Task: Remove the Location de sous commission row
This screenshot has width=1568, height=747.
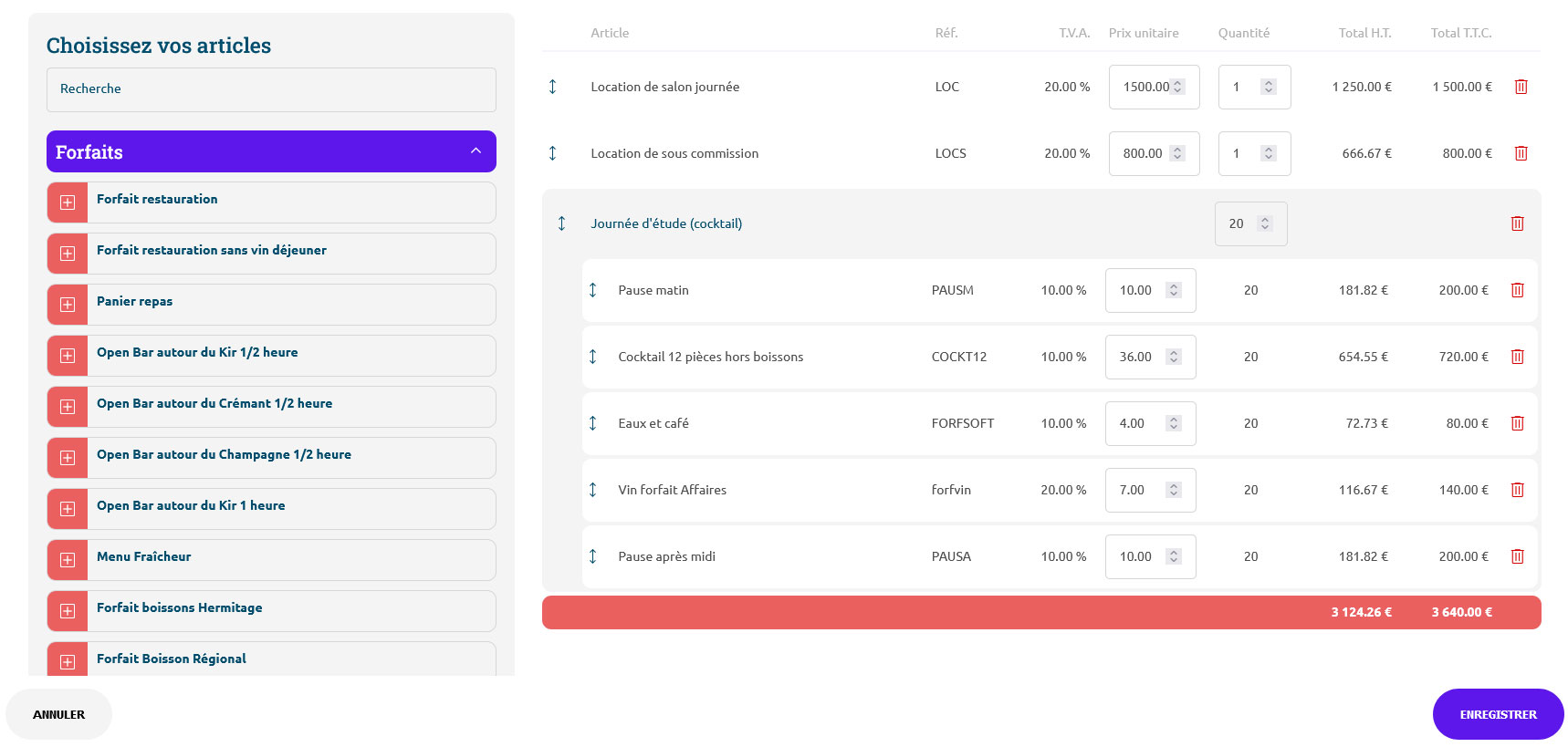Action: tap(1521, 153)
